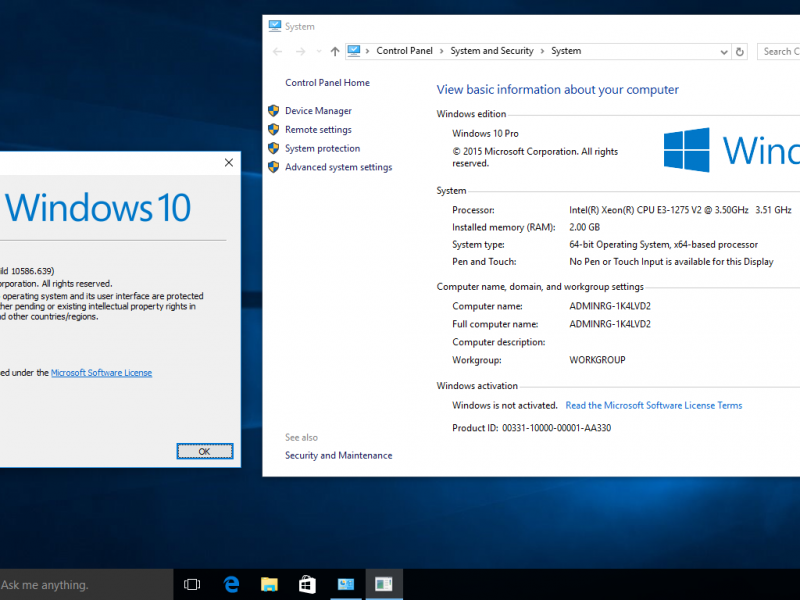Expand the chevron after Control Panel breadcrumb
This screenshot has width=800, height=600.
point(441,51)
